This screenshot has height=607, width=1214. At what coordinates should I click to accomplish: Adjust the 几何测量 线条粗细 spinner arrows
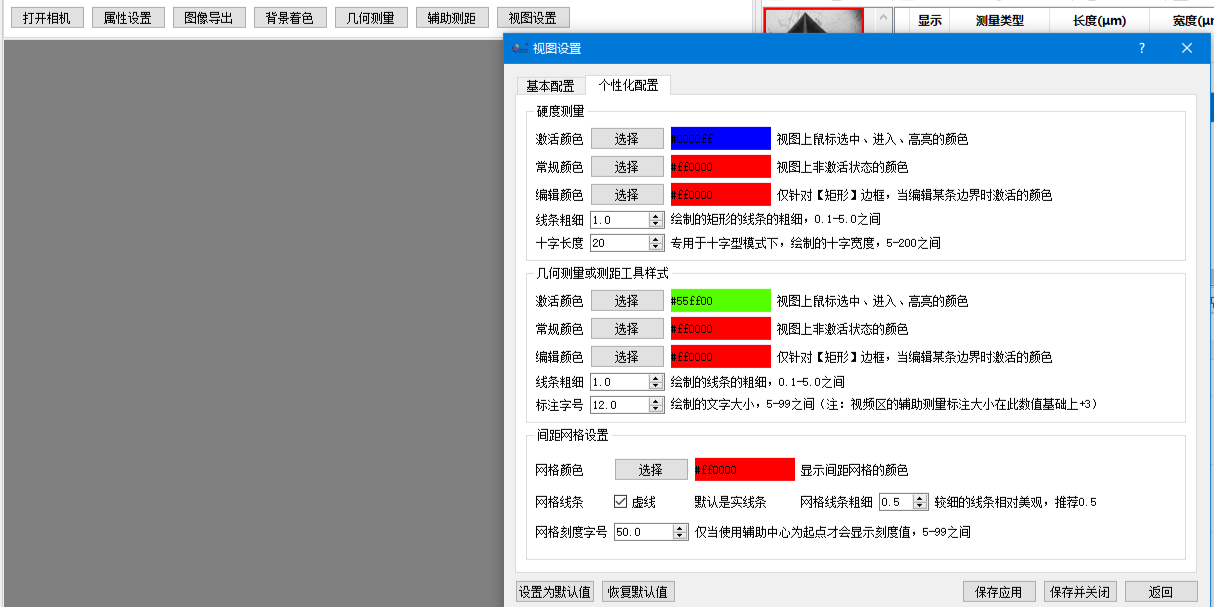(657, 382)
